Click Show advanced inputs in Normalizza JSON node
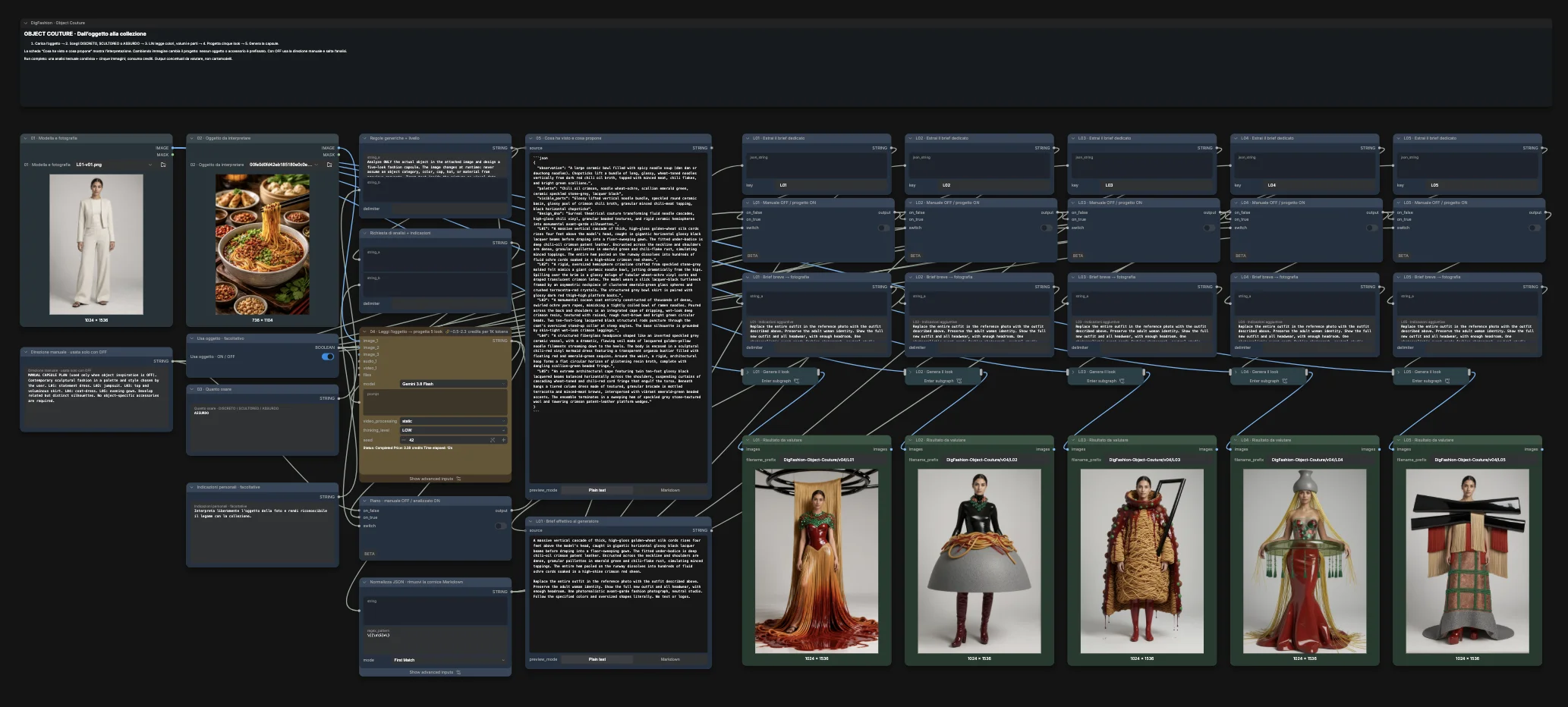 pos(435,672)
